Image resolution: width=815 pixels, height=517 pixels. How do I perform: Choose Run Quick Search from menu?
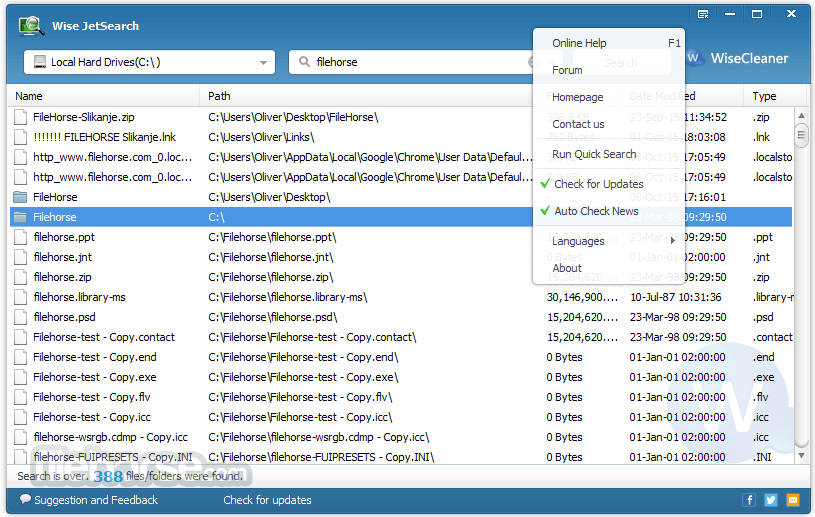point(608,154)
